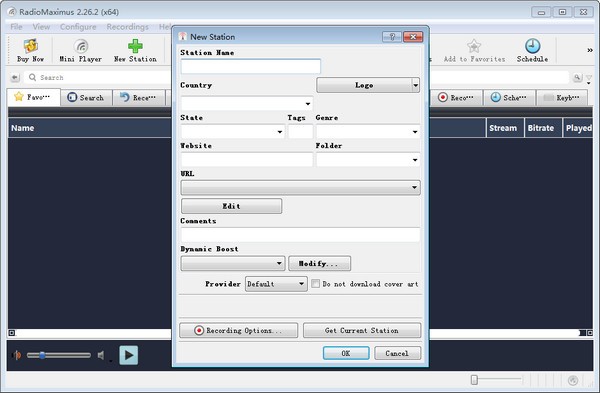Close the New Station dialog
Screen dimensions: 600x393
pyautogui.click(x=413, y=37)
